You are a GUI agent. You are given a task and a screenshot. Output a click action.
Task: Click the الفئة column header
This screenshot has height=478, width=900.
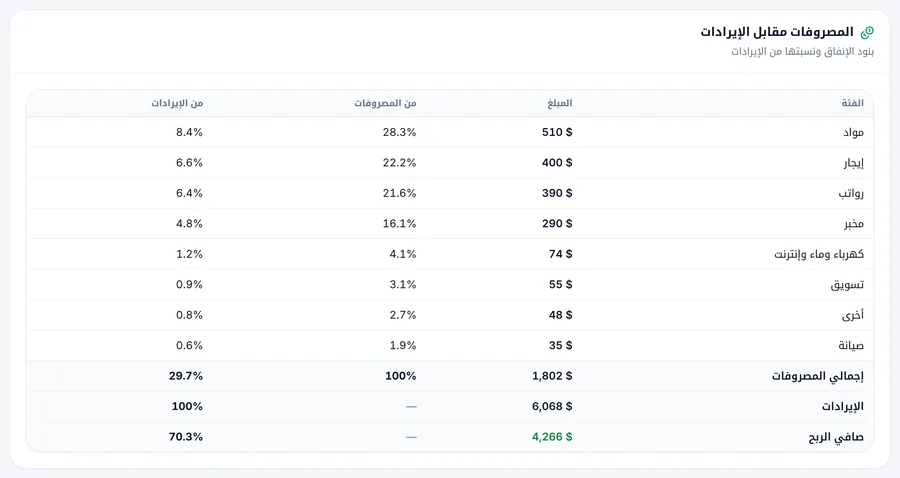[x=852, y=103]
